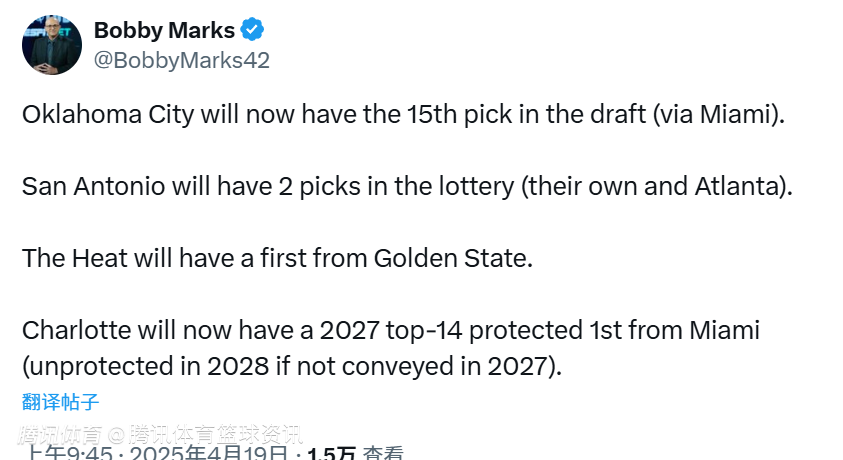This screenshot has width=843, height=460.
Task: Click the San Antonio lottery picks sentence
Action: coord(400,186)
